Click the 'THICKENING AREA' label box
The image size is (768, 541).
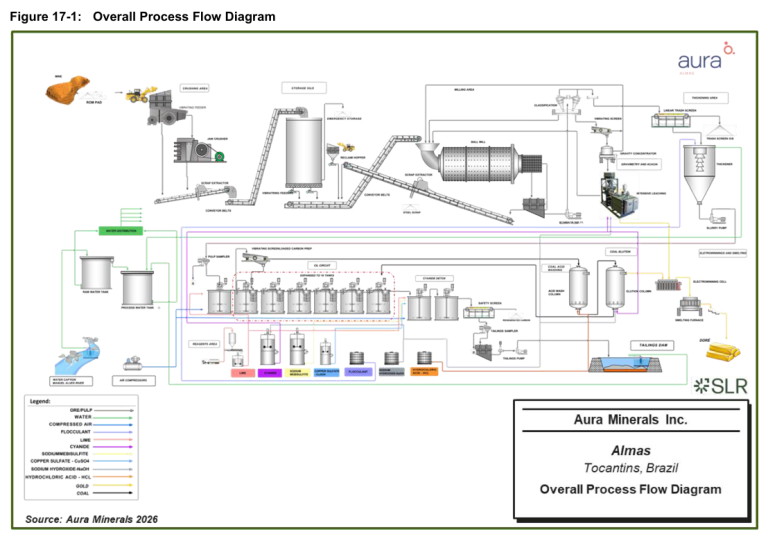coord(705,98)
